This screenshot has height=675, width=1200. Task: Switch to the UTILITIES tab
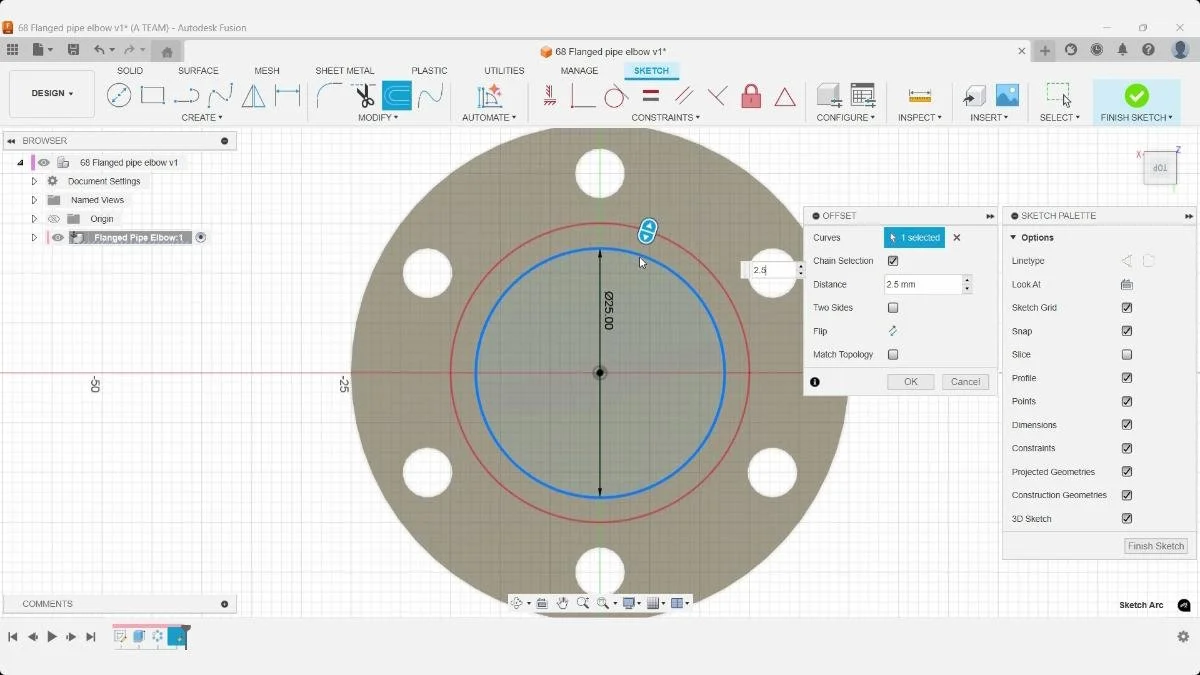pos(504,71)
